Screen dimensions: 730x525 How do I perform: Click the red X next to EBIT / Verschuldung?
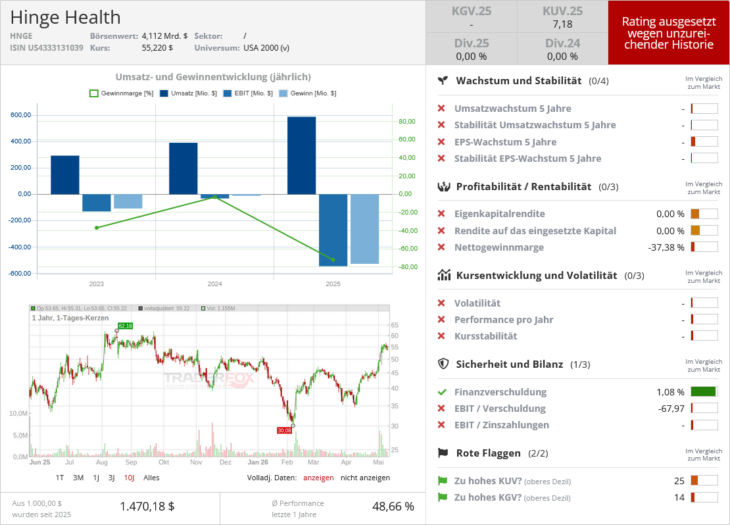pos(441,408)
